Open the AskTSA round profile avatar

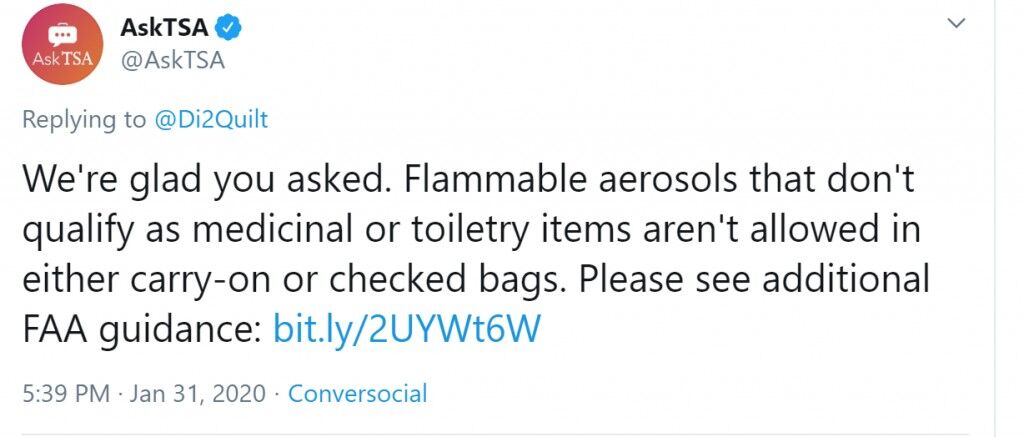62,44
